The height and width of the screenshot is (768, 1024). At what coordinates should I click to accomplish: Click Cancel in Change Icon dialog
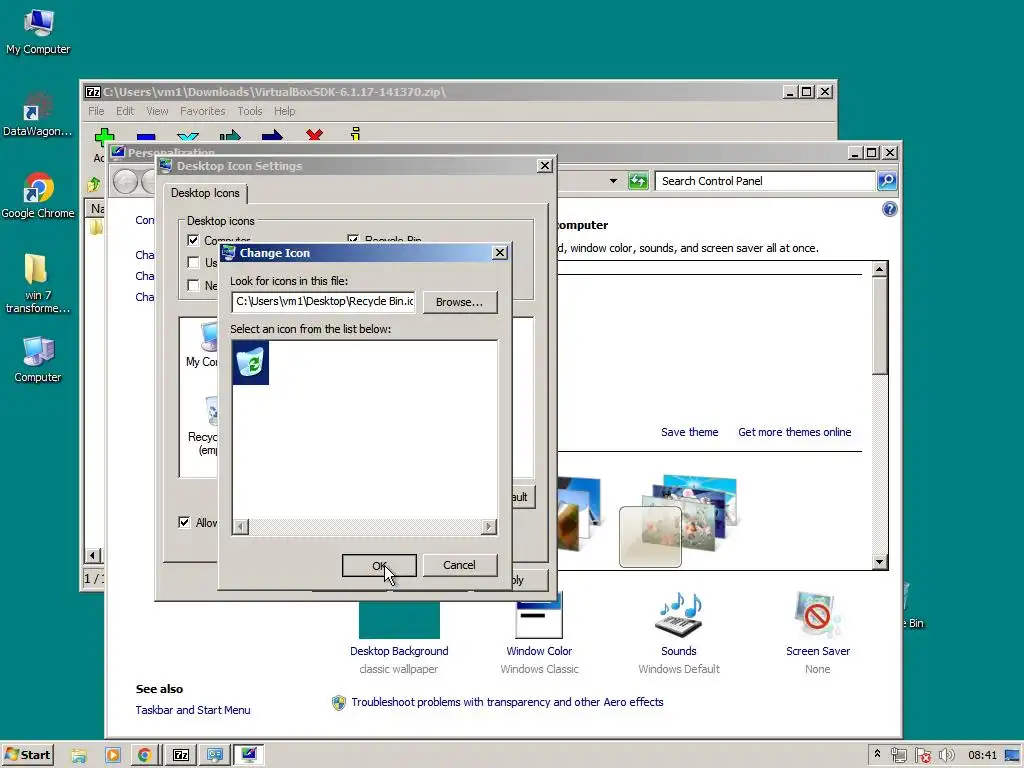pos(459,566)
